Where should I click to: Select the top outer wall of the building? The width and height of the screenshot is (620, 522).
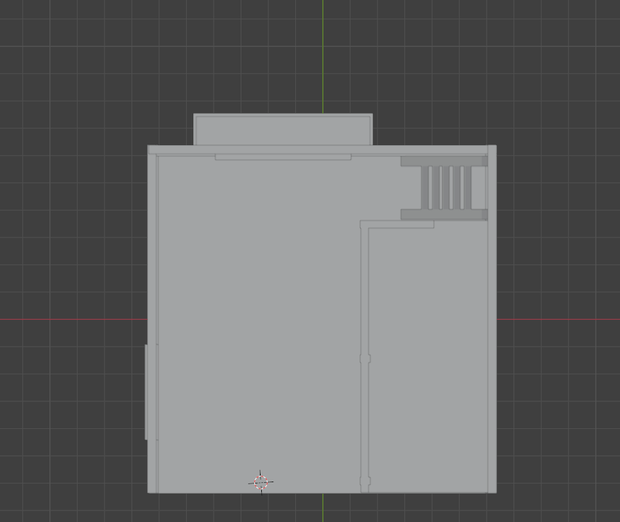click(x=322, y=149)
